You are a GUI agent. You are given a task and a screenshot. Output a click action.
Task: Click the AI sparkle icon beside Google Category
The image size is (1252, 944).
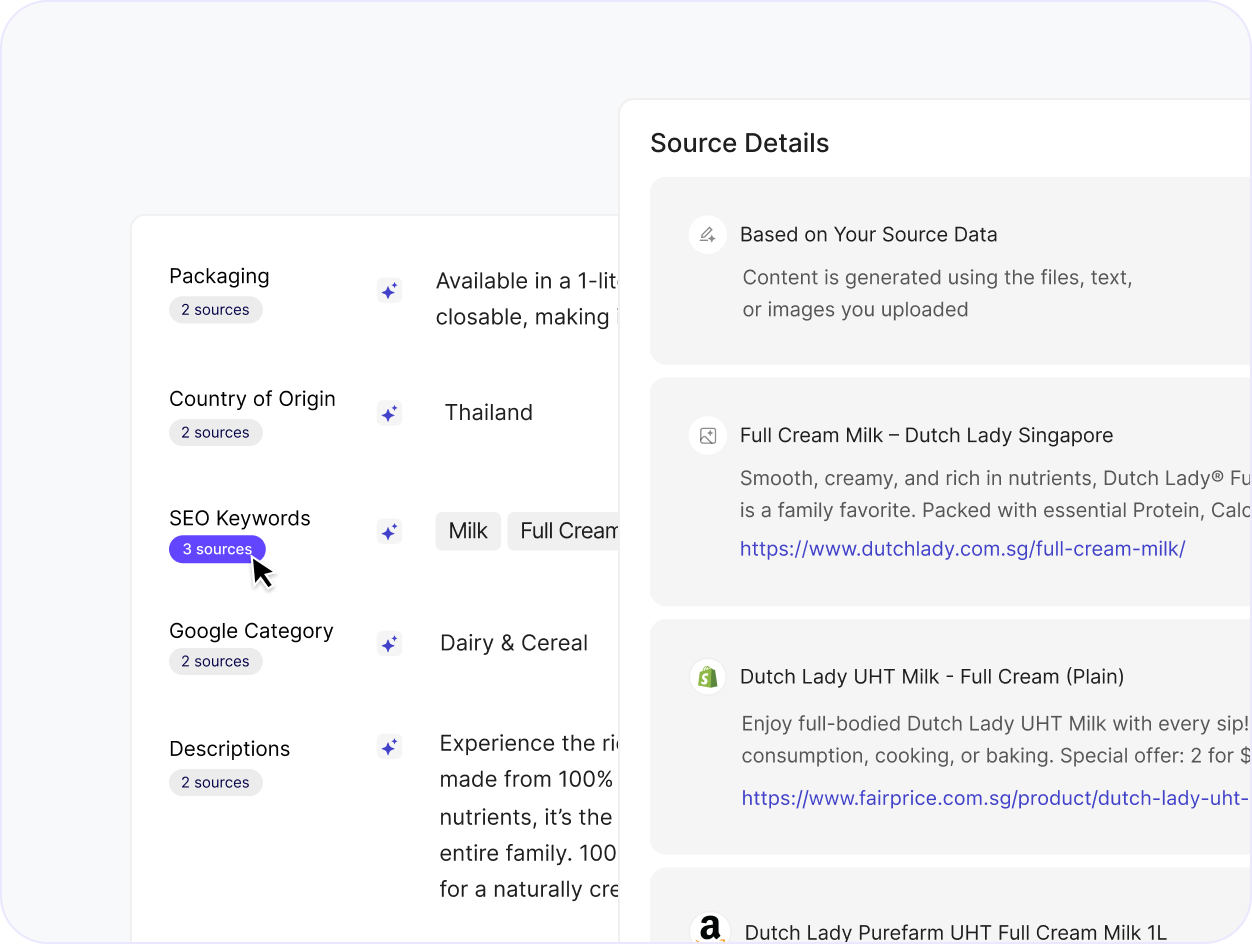pos(389,644)
